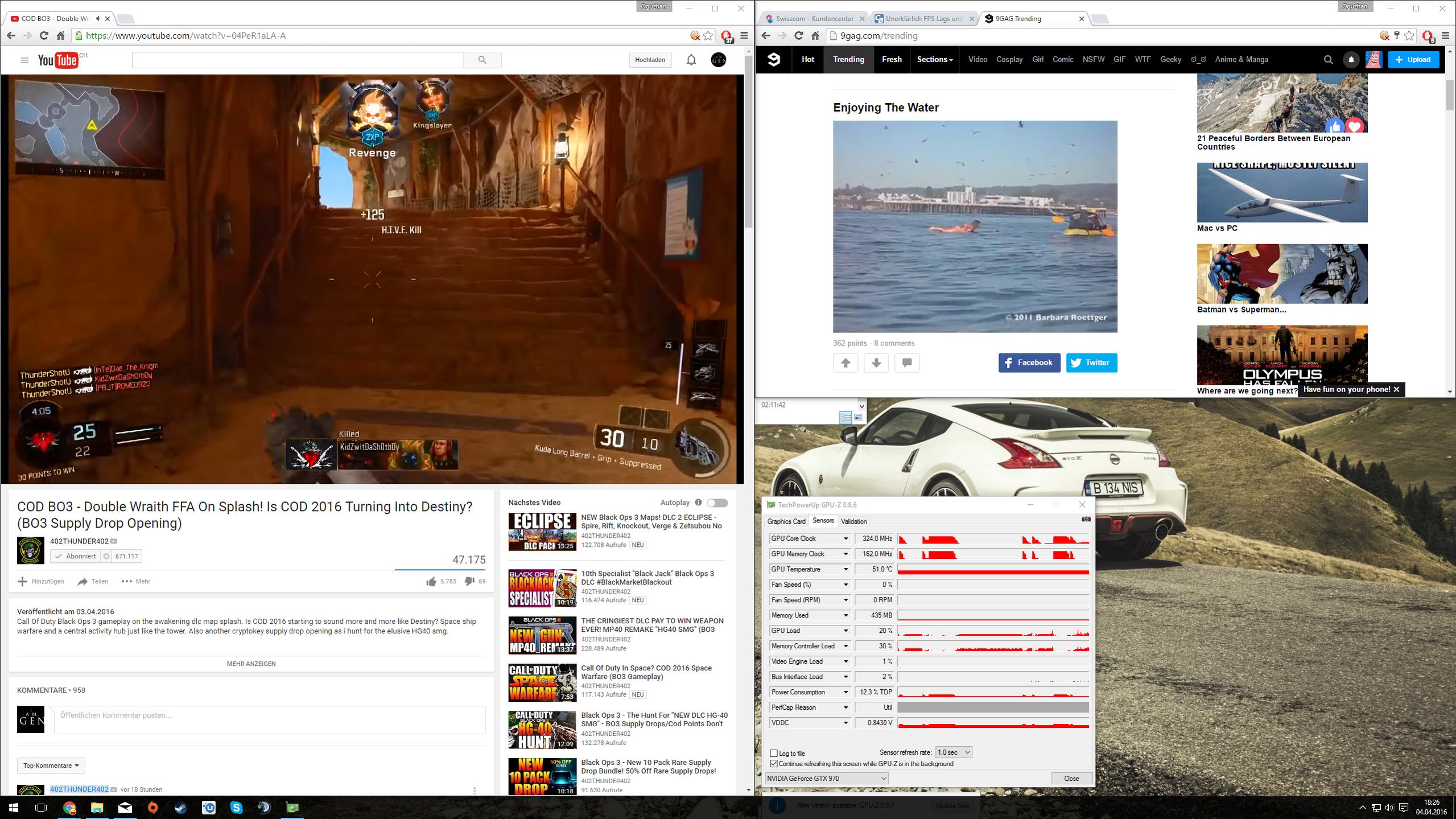
Task: Open the Sensor refresh rate dropdown
Action: pos(954,752)
